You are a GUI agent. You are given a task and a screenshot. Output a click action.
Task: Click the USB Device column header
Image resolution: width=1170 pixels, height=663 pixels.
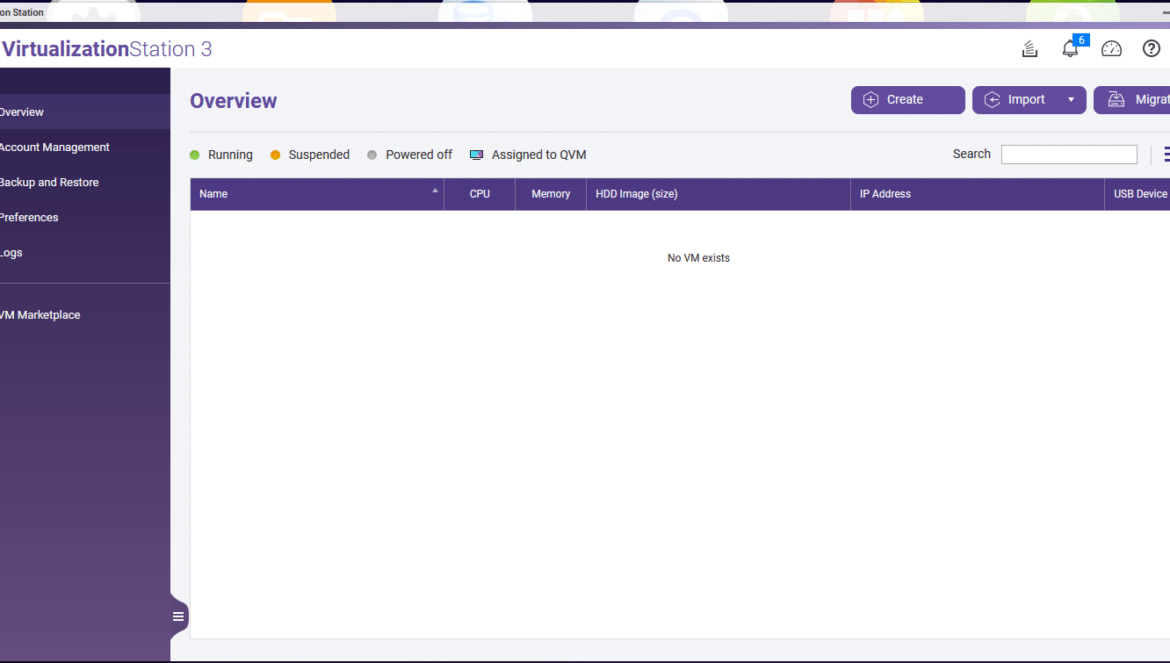point(1138,194)
